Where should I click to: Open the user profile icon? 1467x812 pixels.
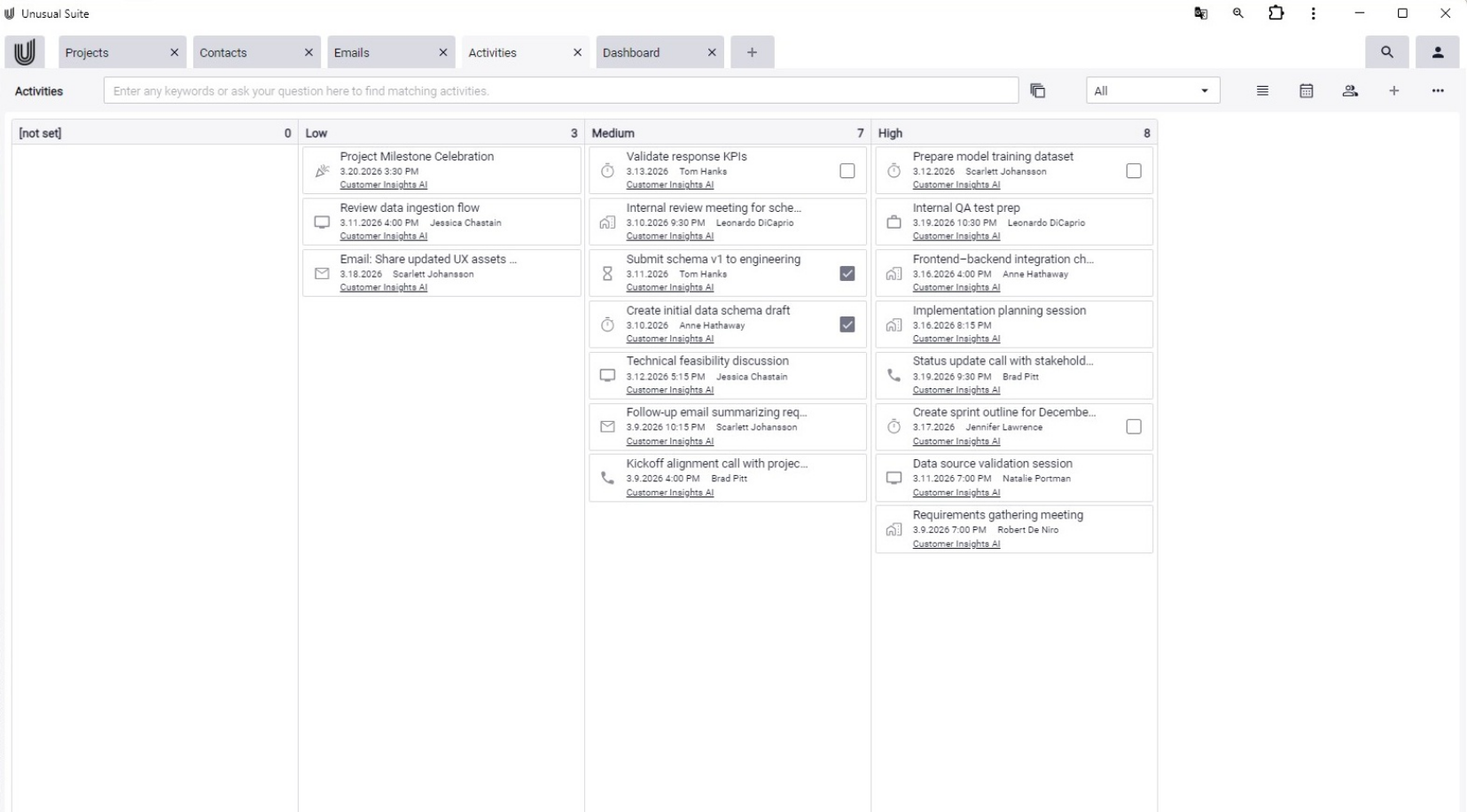pos(1438,52)
